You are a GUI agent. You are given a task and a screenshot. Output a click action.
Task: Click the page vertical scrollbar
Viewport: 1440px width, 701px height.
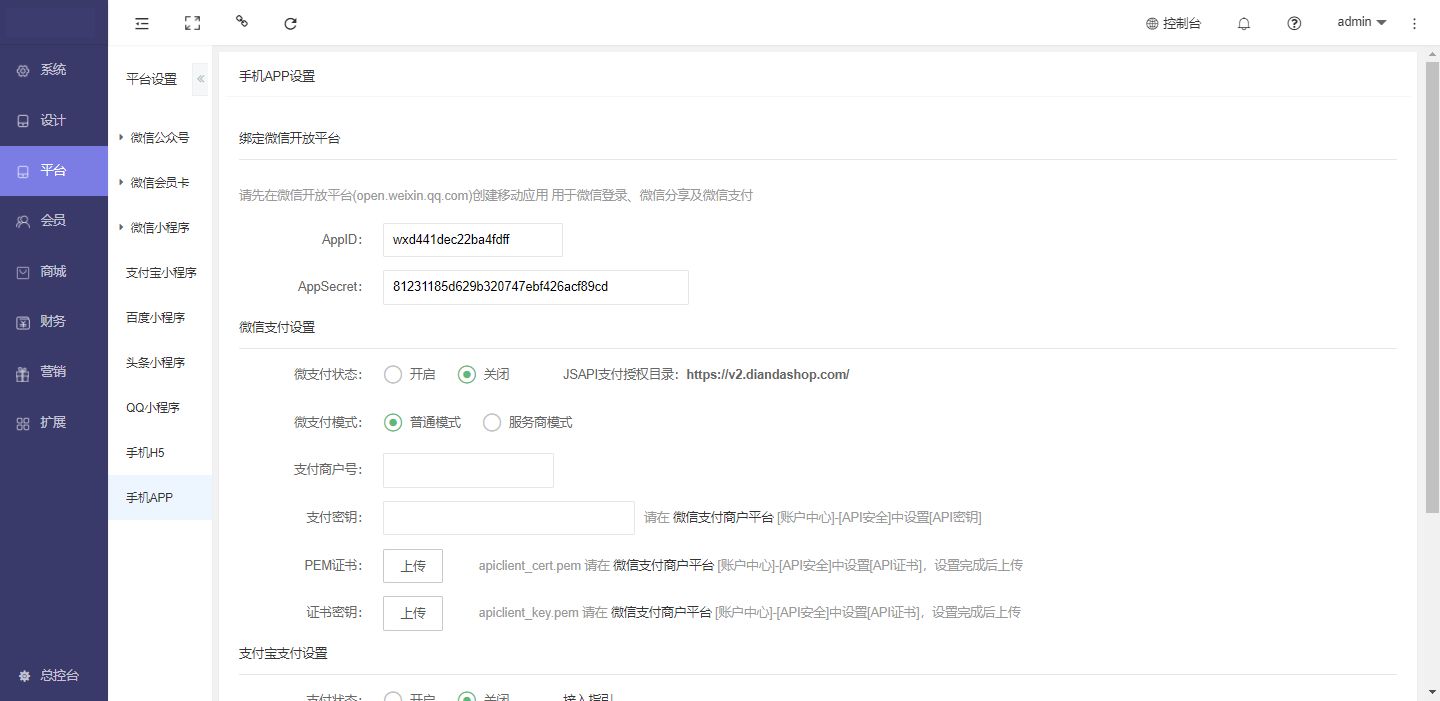1432,300
